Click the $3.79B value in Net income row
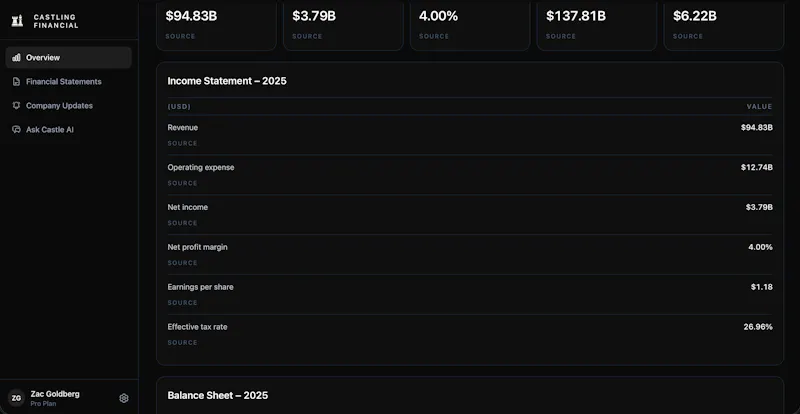This screenshot has height=414, width=800. click(x=759, y=207)
